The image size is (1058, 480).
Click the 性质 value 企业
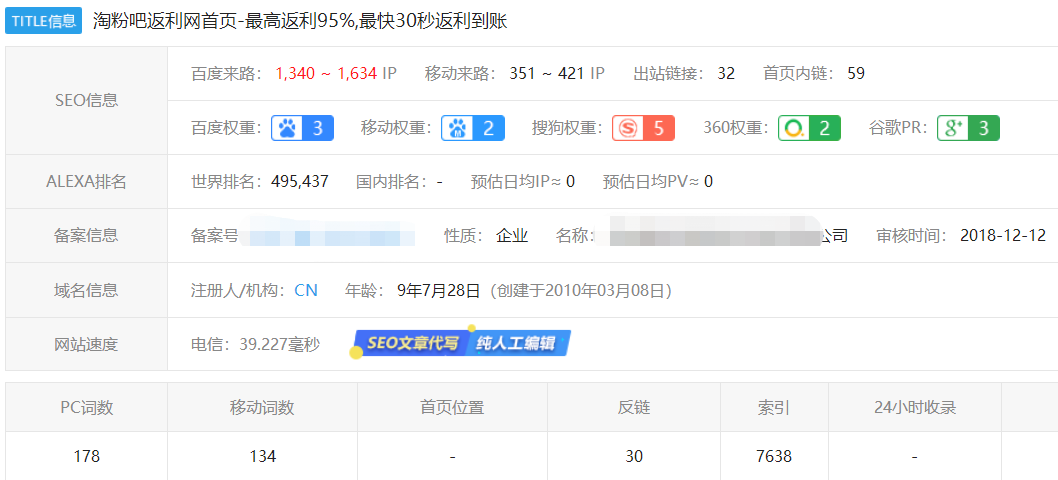[512, 236]
